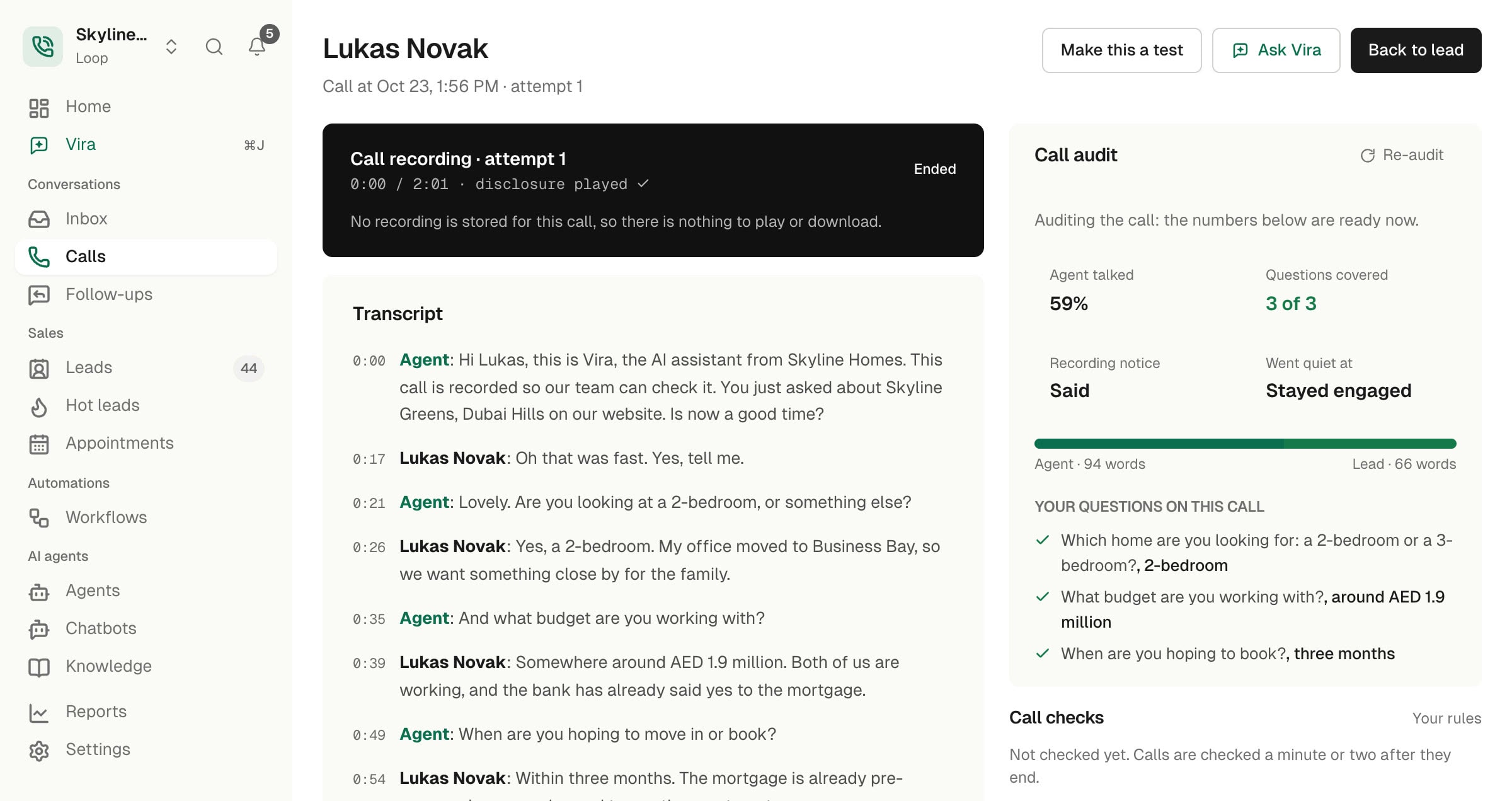Expand the workspace switcher chevrons
The width and height of the screenshot is (1512, 801).
coord(171,47)
